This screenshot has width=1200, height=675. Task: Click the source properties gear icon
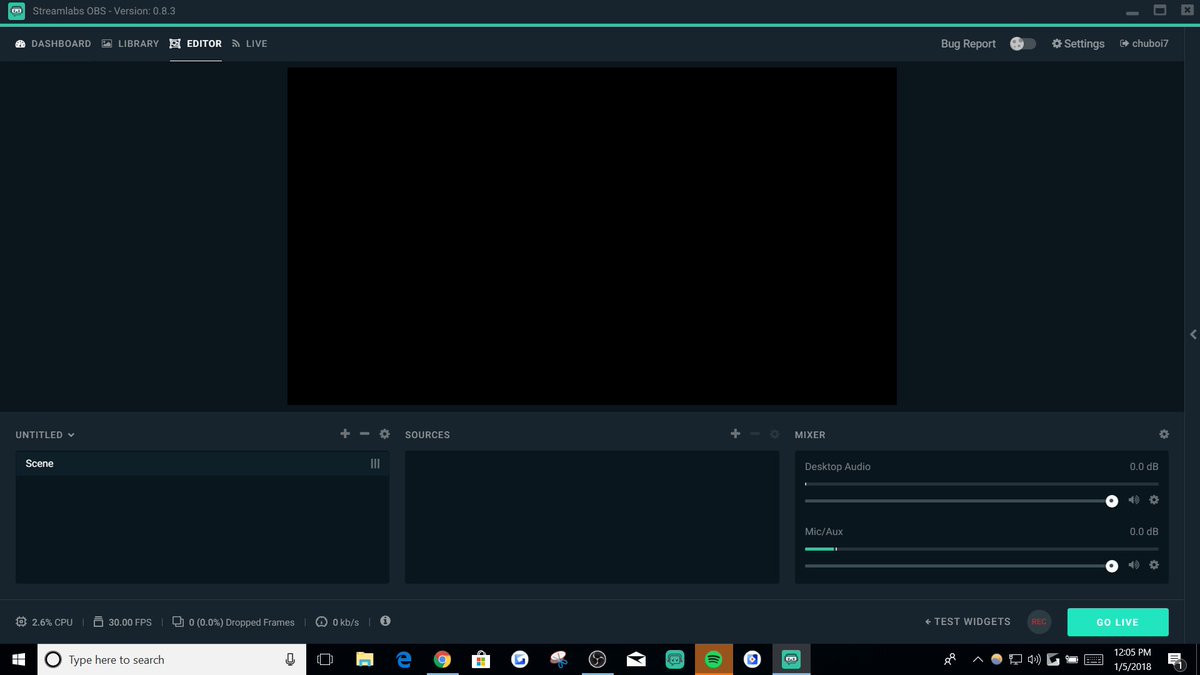(774, 434)
